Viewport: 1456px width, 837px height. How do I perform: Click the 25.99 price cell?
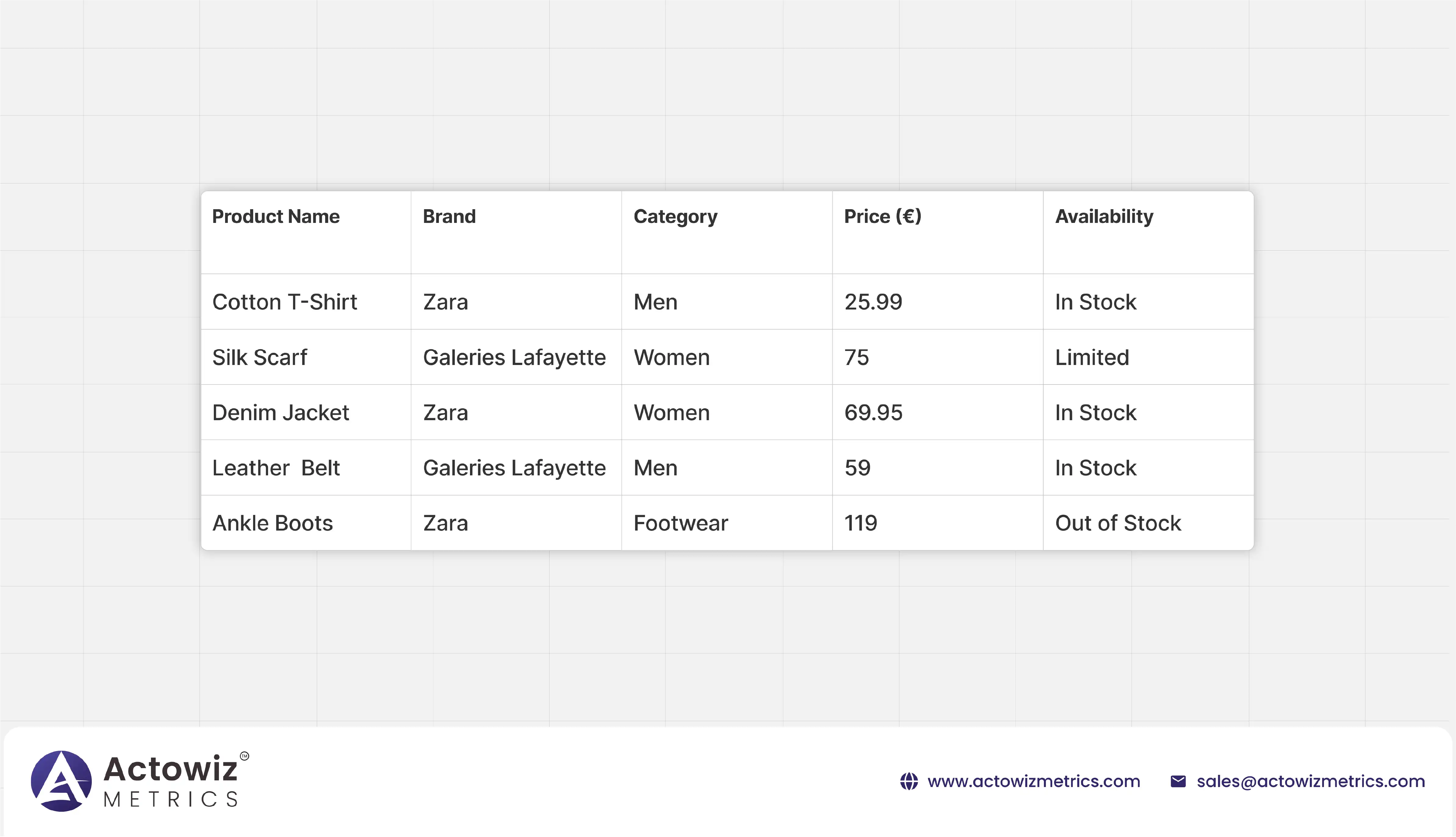tap(873, 302)
